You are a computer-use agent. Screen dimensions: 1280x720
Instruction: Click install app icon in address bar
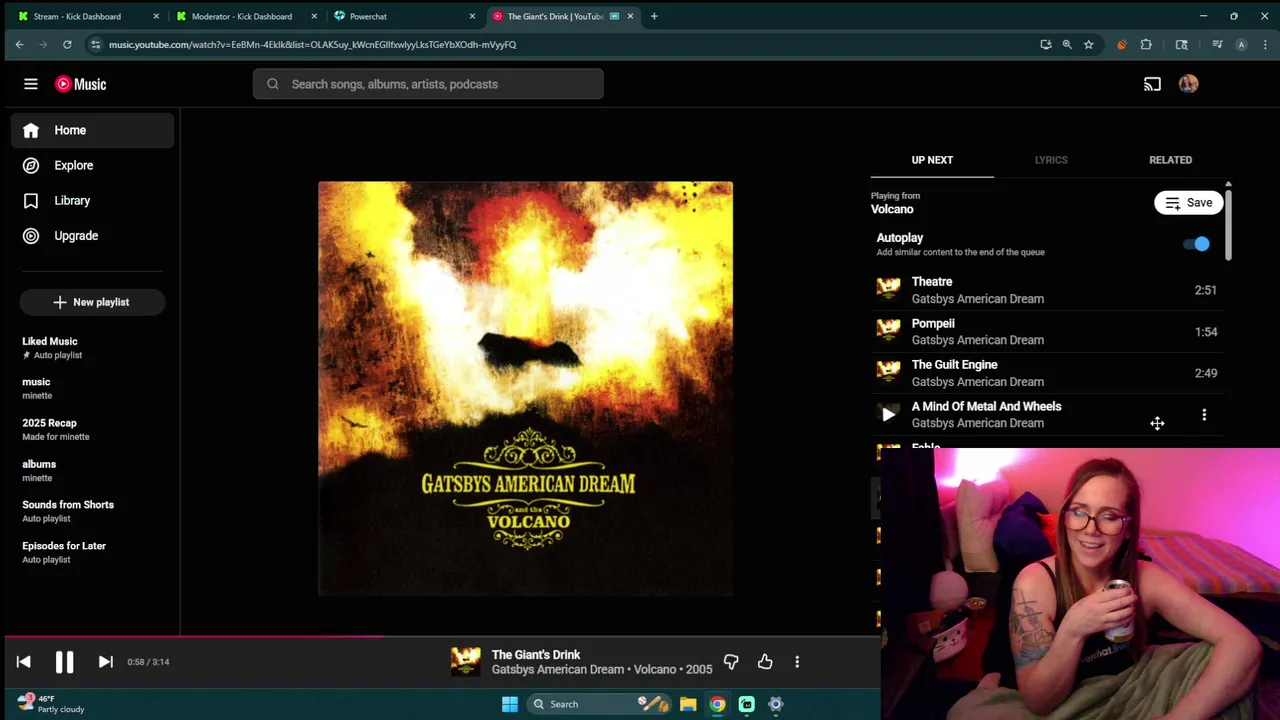coord(1046,44)
